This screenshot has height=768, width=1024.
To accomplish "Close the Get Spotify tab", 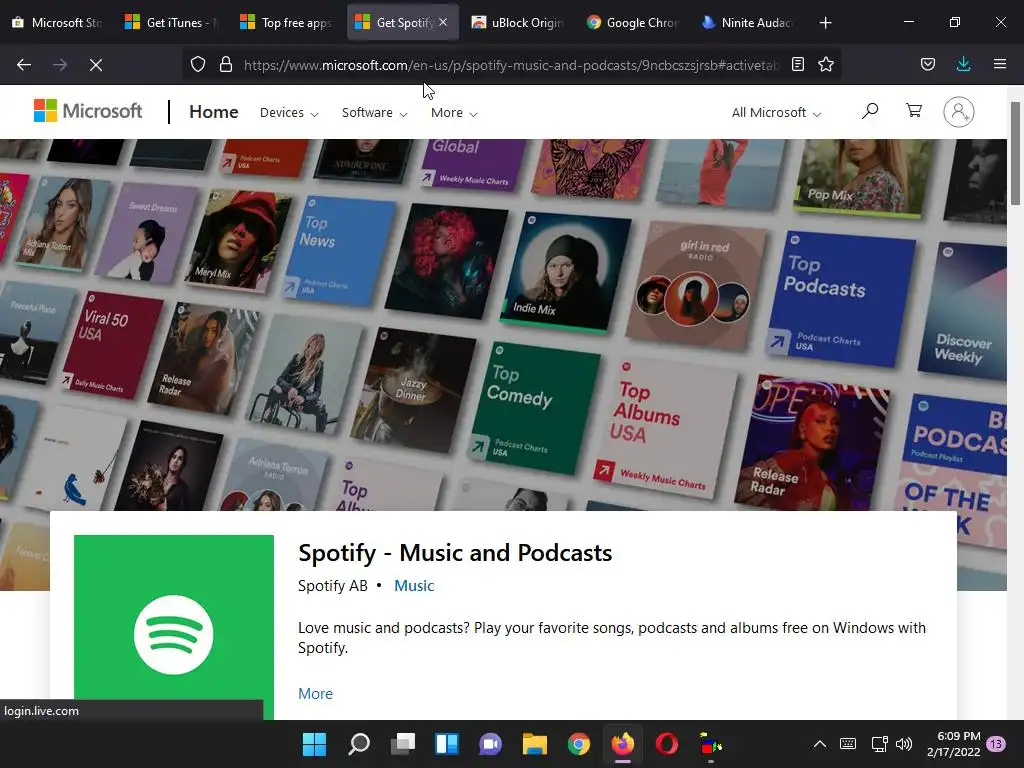I will [x=443, y=22].
